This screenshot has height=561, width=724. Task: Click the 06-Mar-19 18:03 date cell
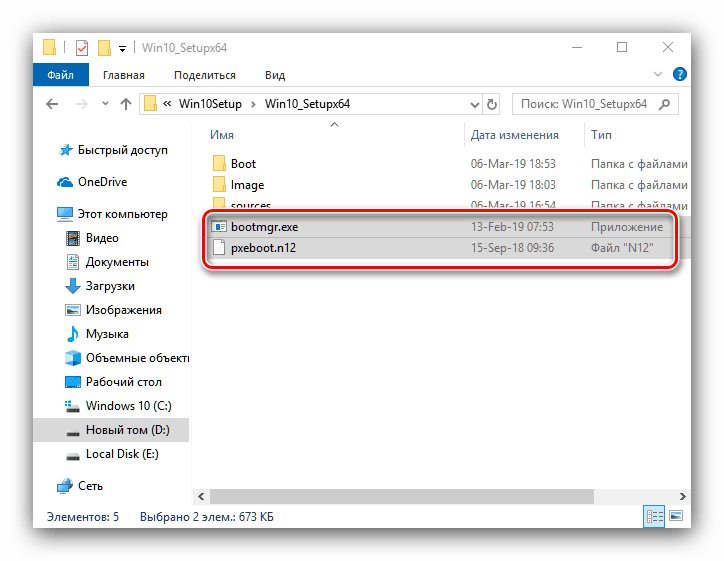click(513, 185)
